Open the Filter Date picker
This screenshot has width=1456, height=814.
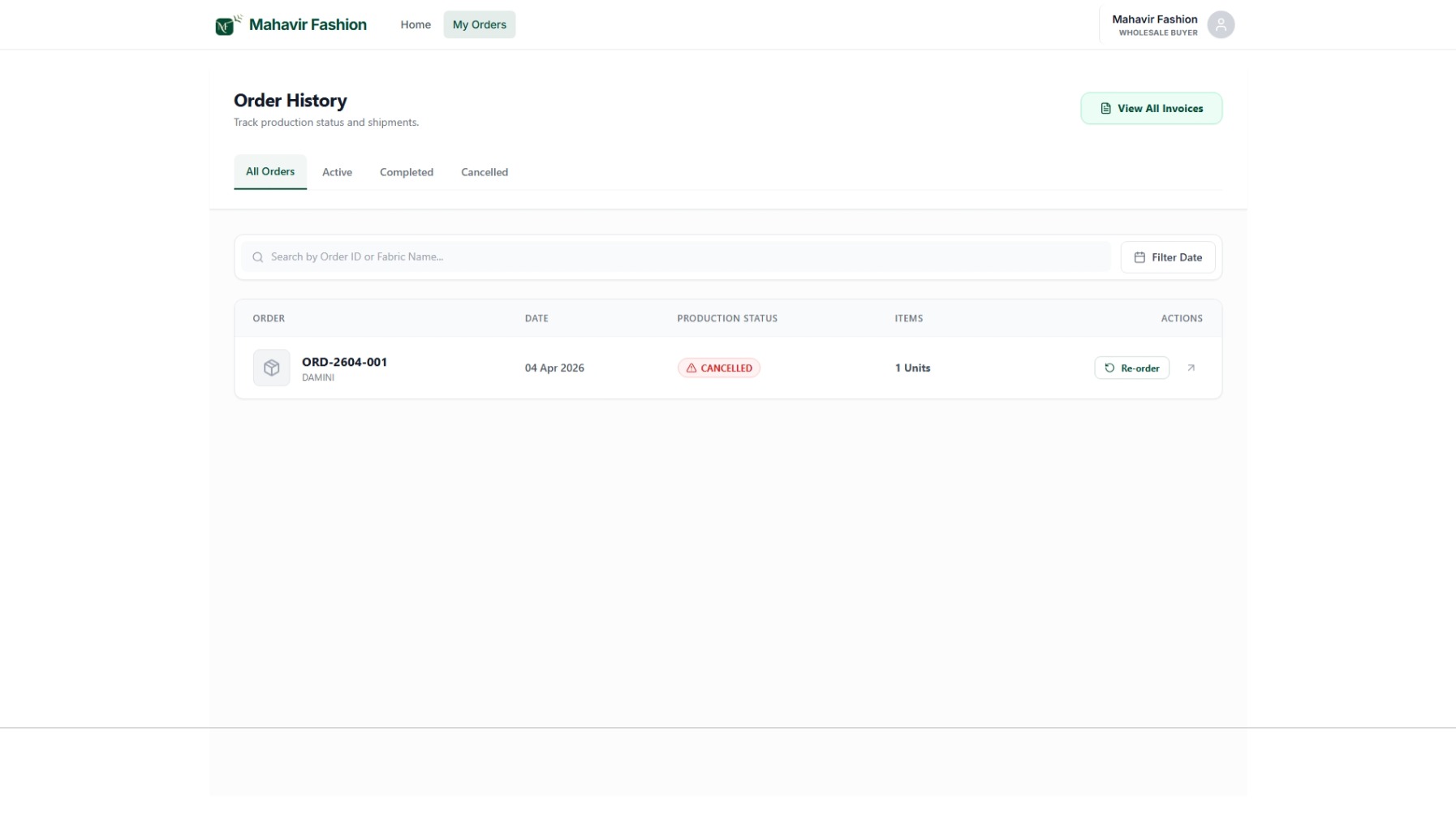tap(1167, 257)
